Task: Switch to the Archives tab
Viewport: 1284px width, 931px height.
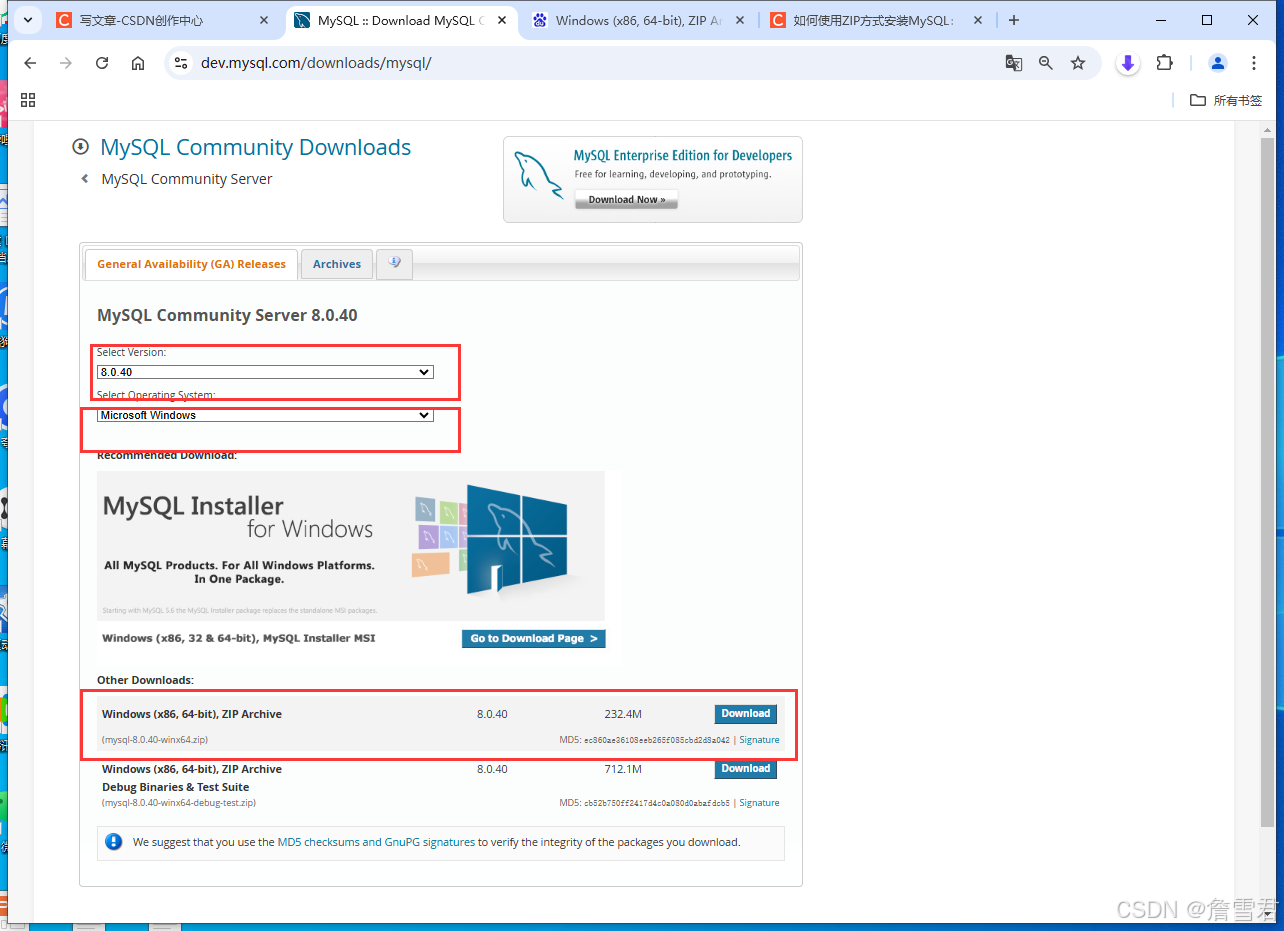Action: [337, 264]
